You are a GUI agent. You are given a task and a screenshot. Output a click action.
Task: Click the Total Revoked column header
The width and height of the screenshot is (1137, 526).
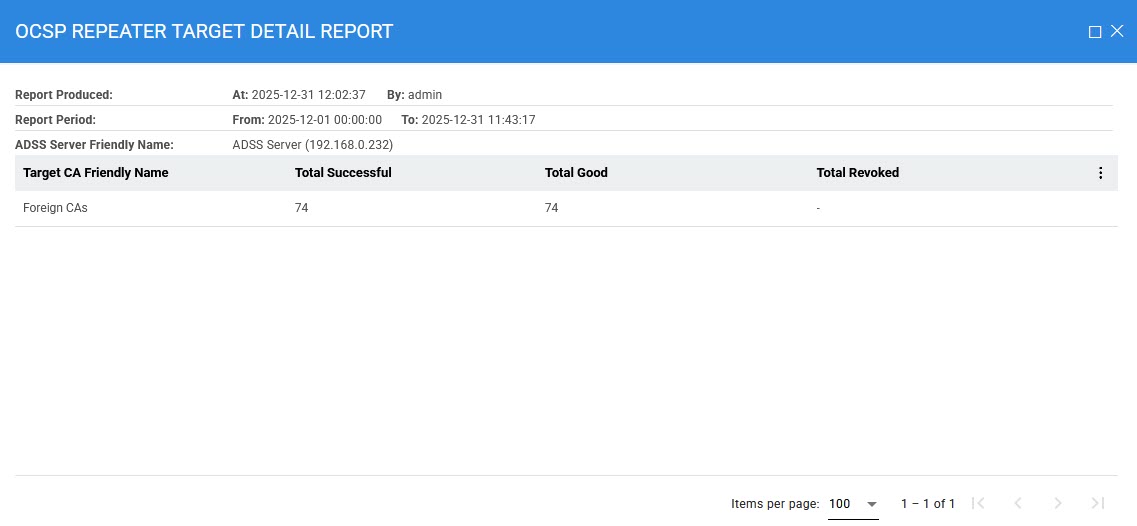coord(857,173)
